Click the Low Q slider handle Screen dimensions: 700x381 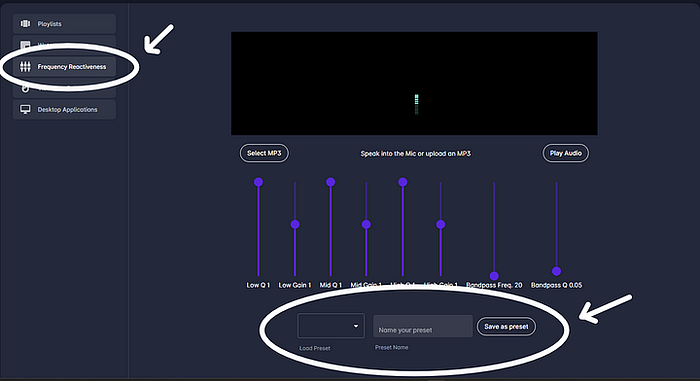tap(258, 182)
